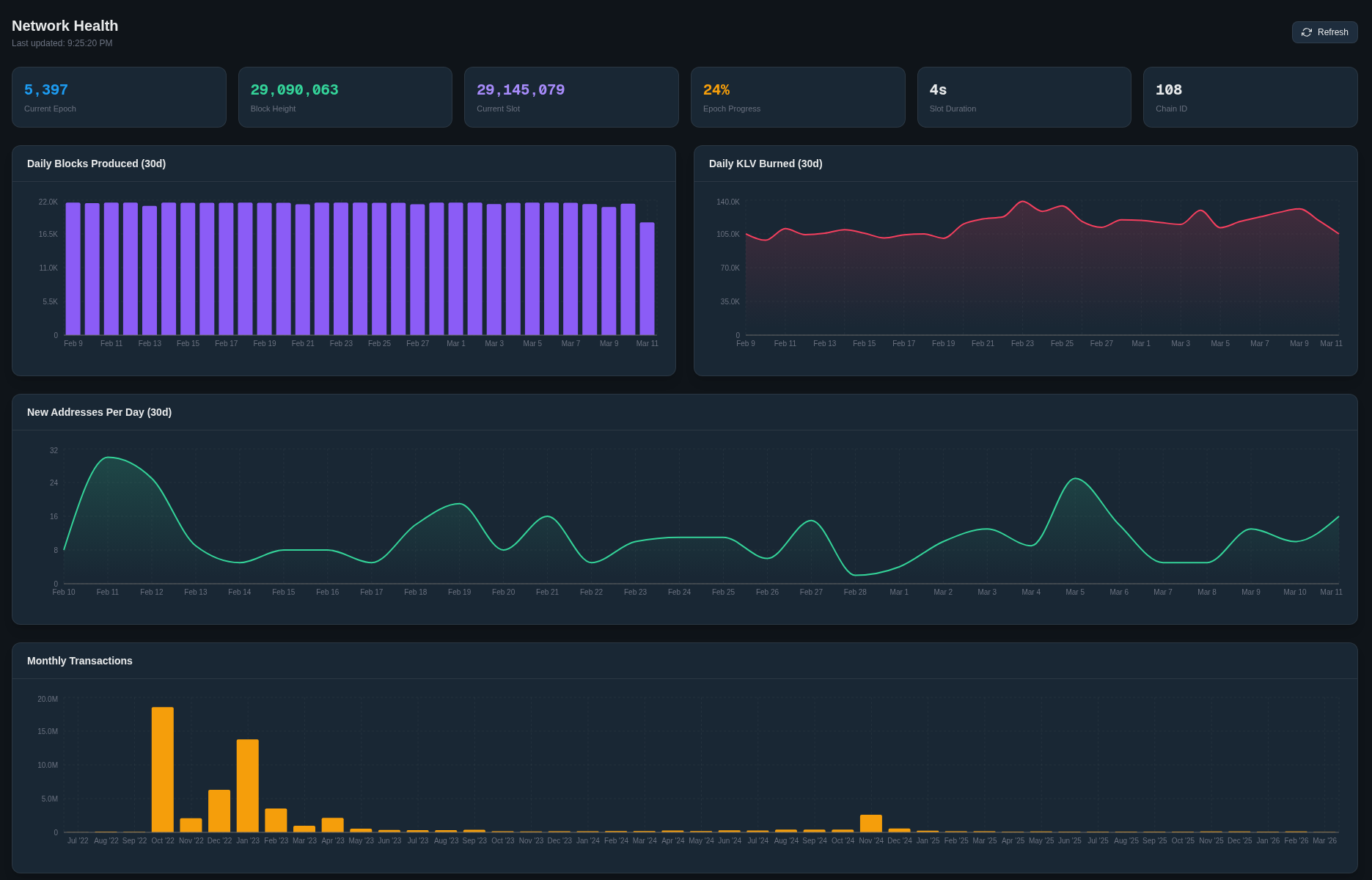The image size is (1372, 880).
Task: Click the Slot Duration 4s card
Action: [1024, 97]
